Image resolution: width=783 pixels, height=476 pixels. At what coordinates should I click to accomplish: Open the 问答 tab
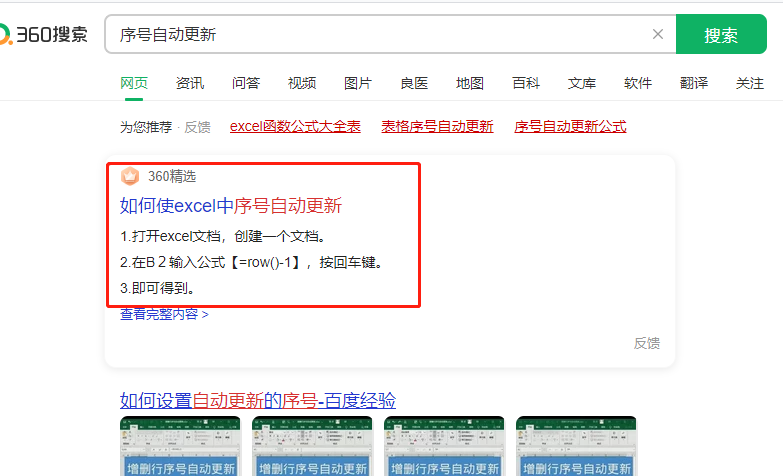[246, 83]
